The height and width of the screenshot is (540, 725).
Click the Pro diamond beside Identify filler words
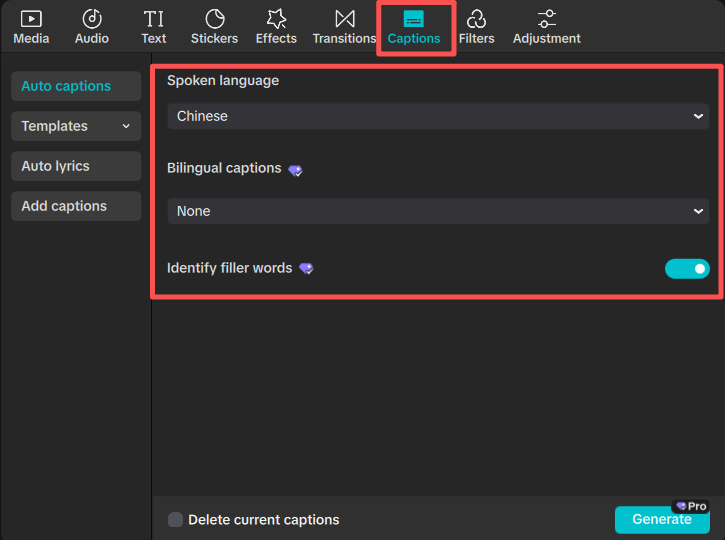306,268
